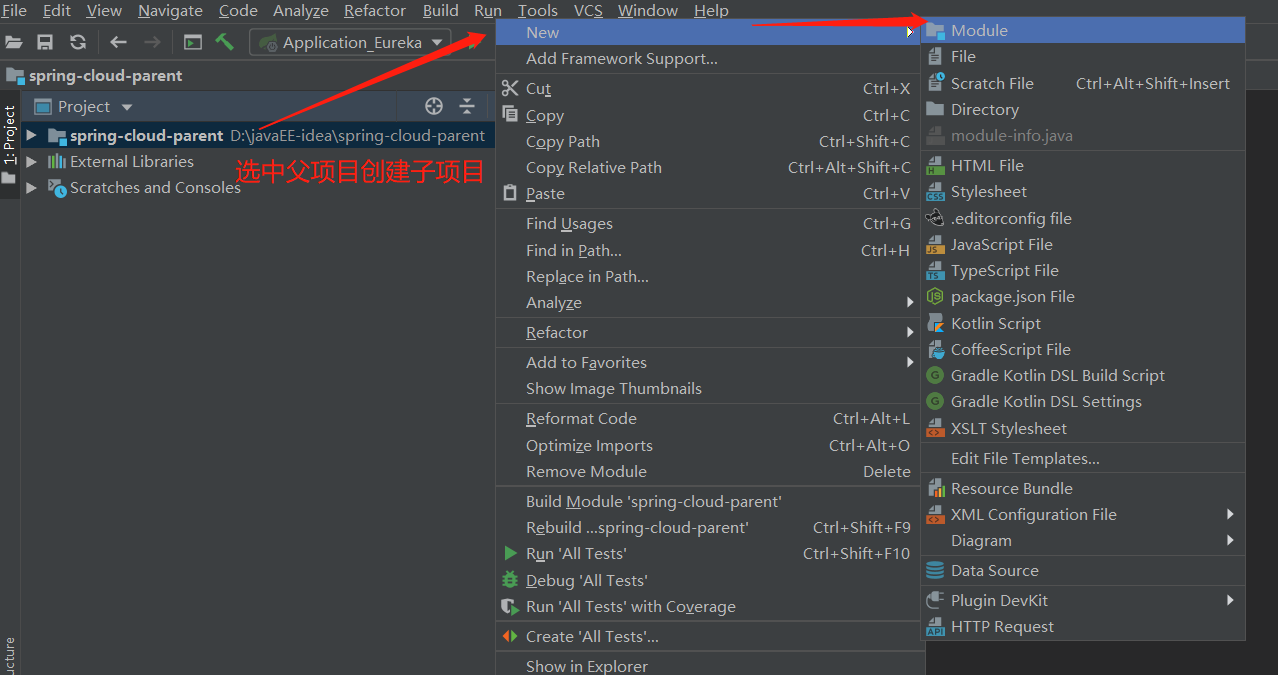Click Edit File Templates...
This screenshot has width=1278, height=675.
1083,459
